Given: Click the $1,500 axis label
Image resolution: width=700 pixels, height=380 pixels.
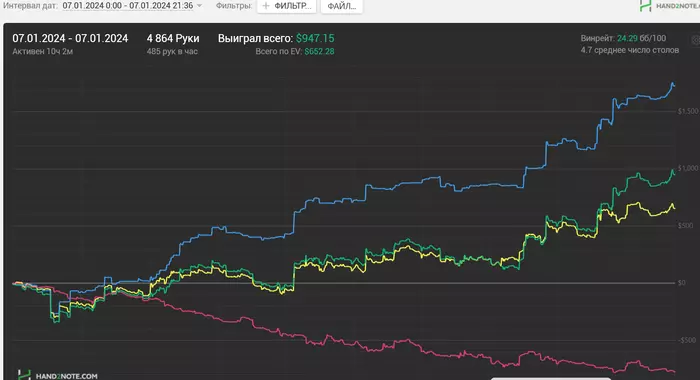Looking at the screenshot, I should click(x=688, y=111).
